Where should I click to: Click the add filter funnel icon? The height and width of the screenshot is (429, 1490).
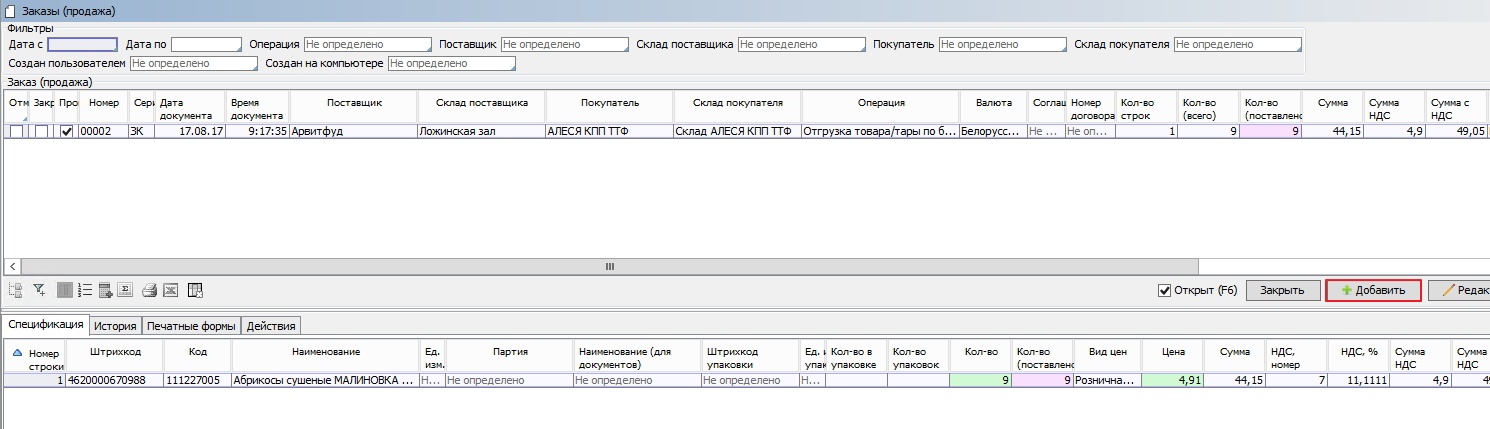(x=40, y=290)
